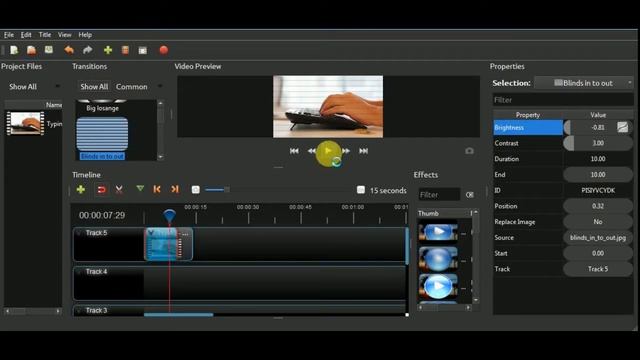
Task: Click the Transitions list down scroll arrow
Action: [x=160, y=157]
